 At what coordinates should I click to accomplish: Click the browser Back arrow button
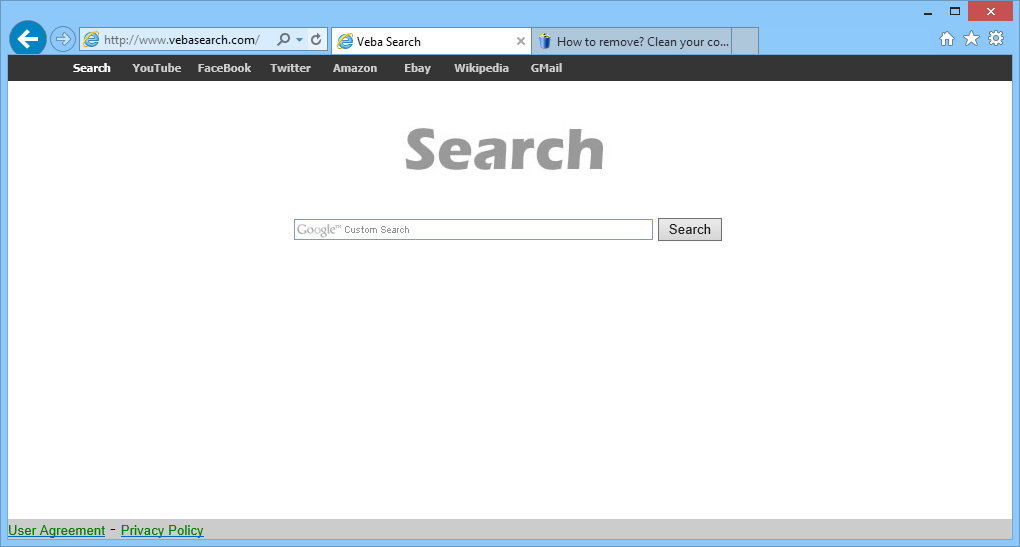pyautogui.click(x=28, y=39)
